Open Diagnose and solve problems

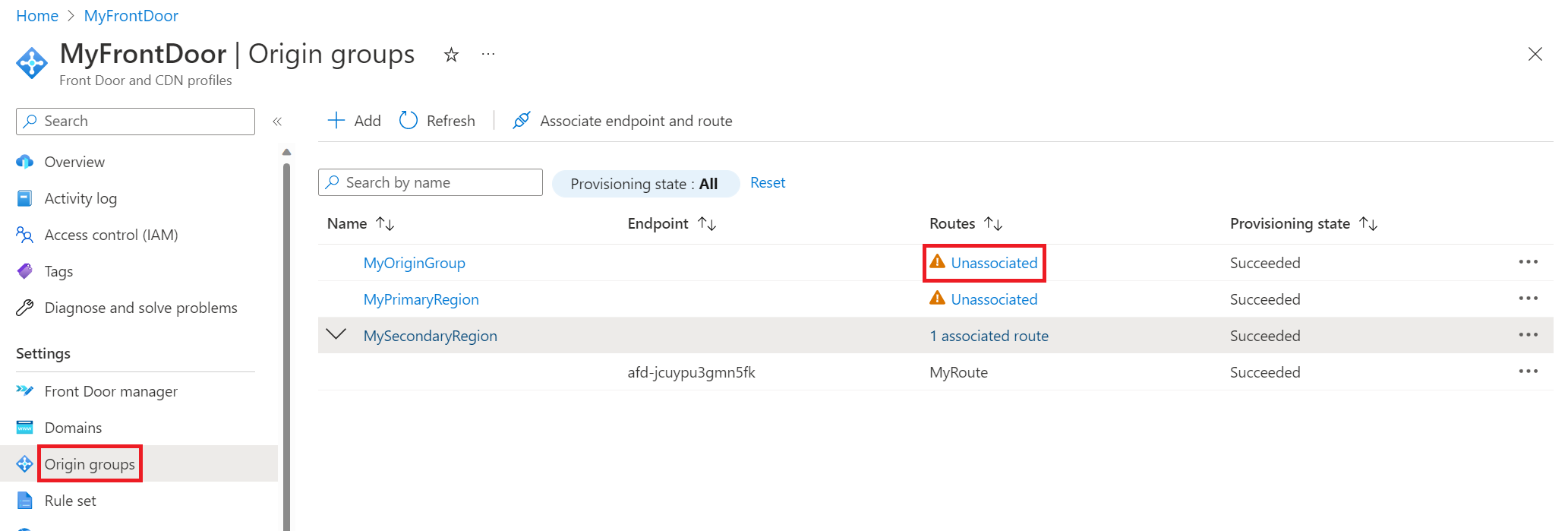[x=24, y=307]
